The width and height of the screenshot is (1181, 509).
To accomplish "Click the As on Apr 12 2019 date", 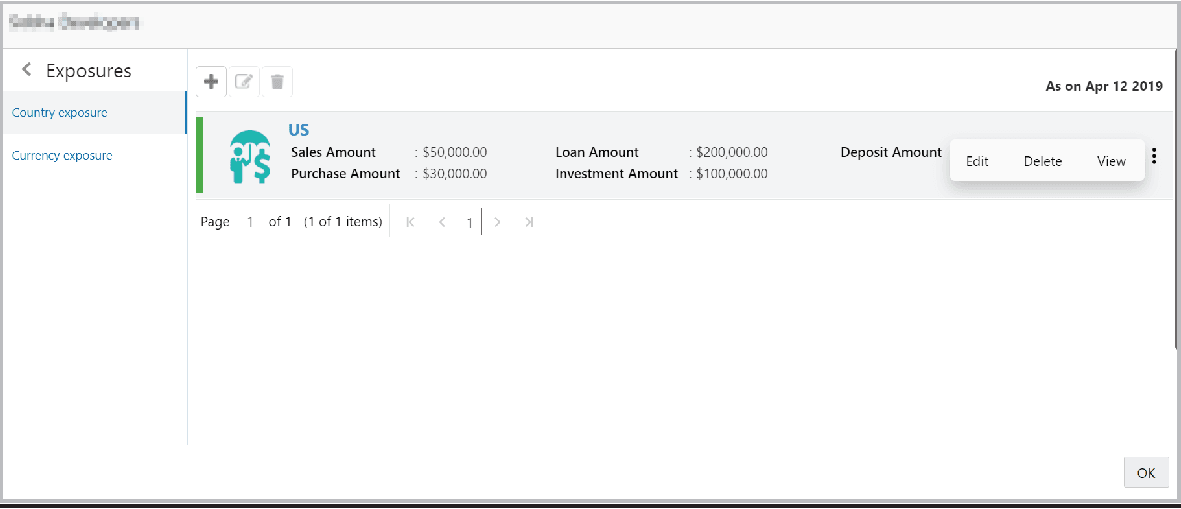I will pos(1104,87).
